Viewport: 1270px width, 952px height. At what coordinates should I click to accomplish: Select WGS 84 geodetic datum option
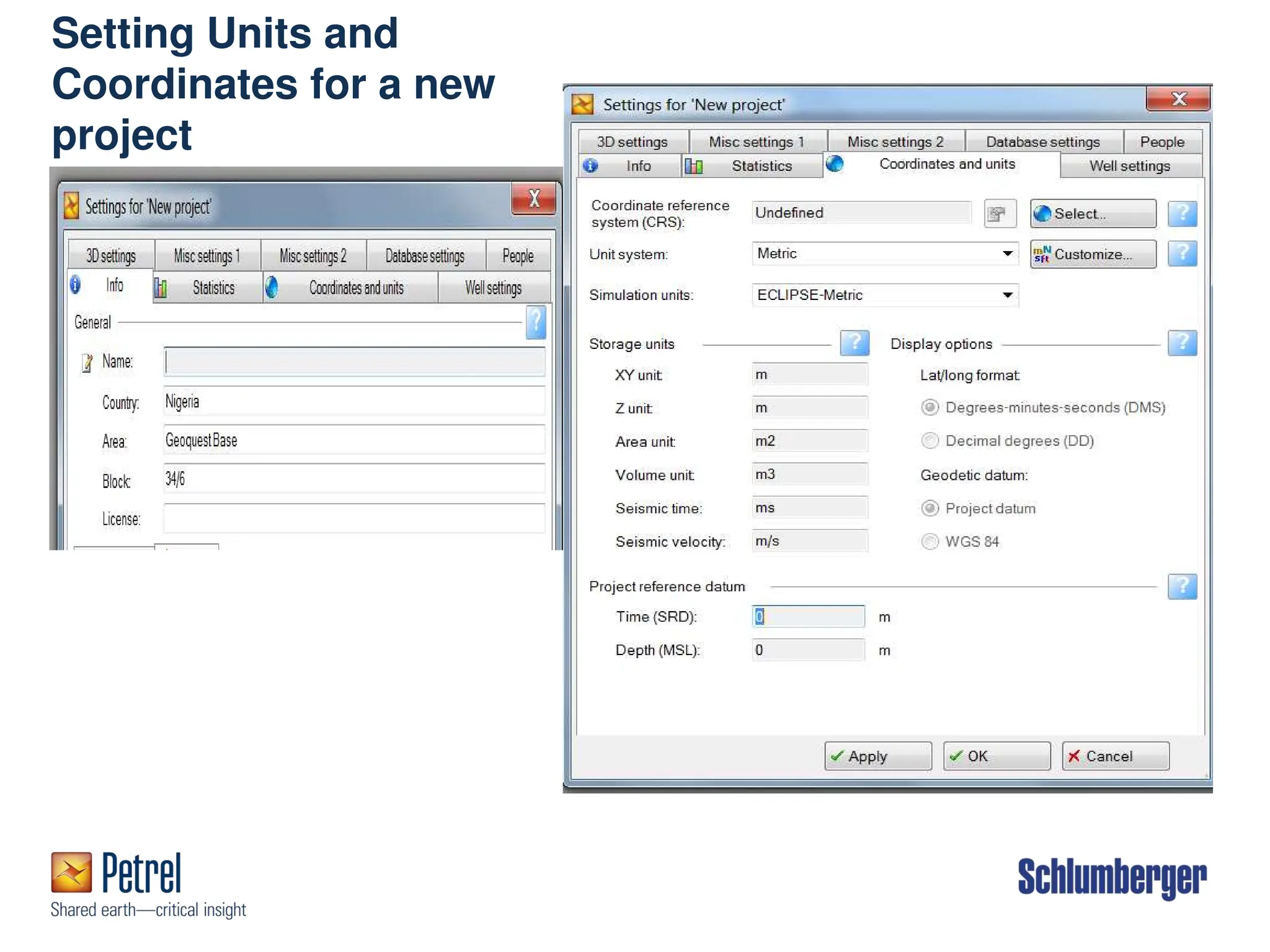[930, 542]
